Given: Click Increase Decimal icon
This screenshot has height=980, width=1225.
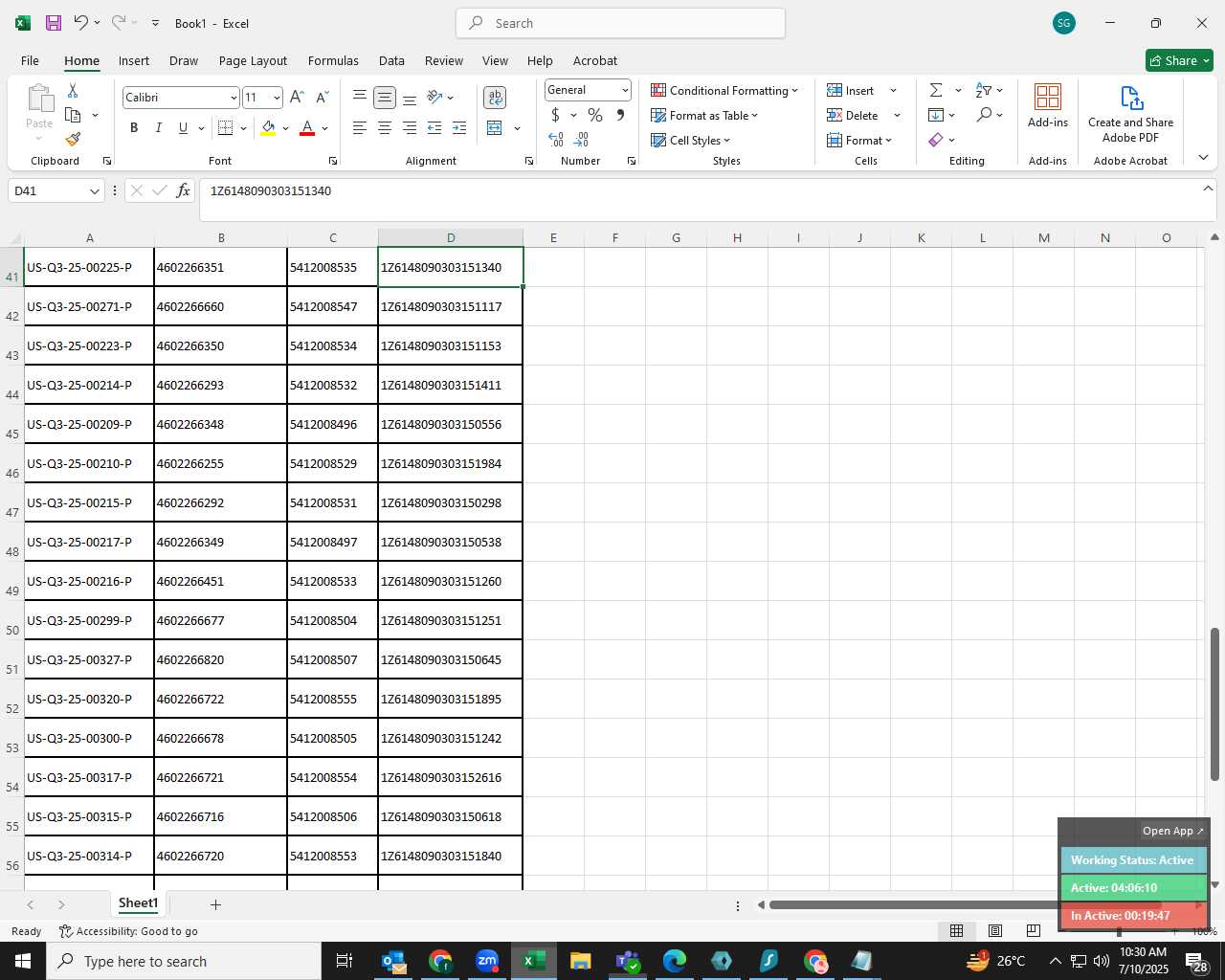Looking at the screenshot, I should tap(556, 140).
